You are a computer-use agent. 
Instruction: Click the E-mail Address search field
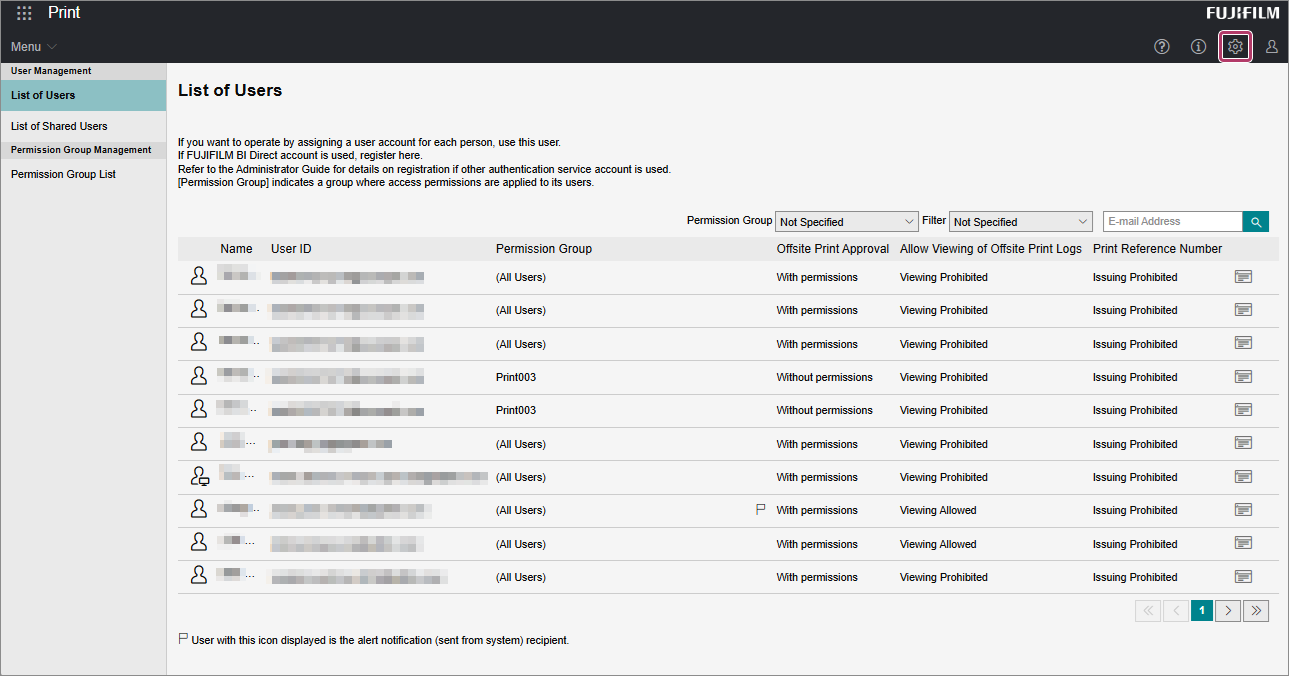[x=1172, y=222]
